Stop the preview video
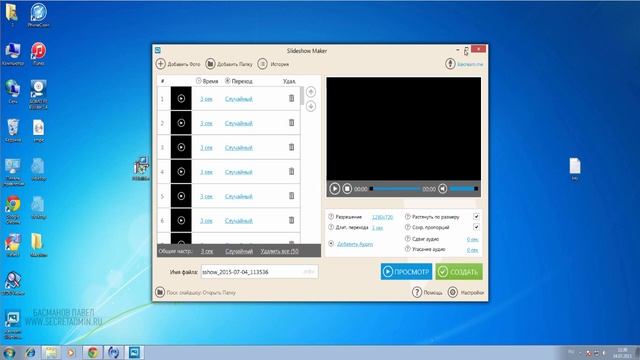640x360 pixels. [x=347, y=189]
